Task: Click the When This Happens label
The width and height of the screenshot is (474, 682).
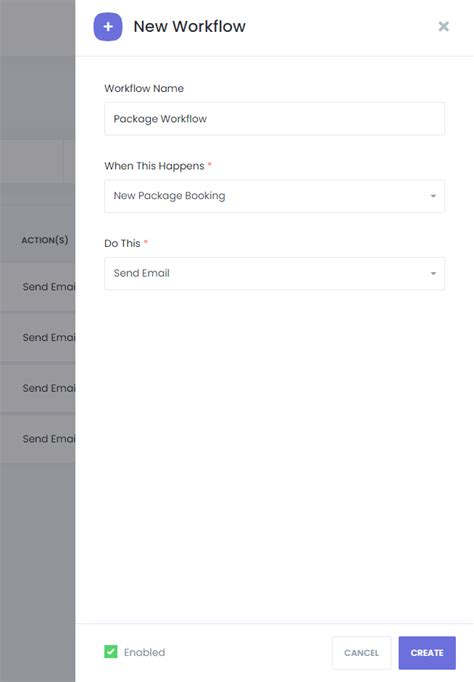Action: 154,166
